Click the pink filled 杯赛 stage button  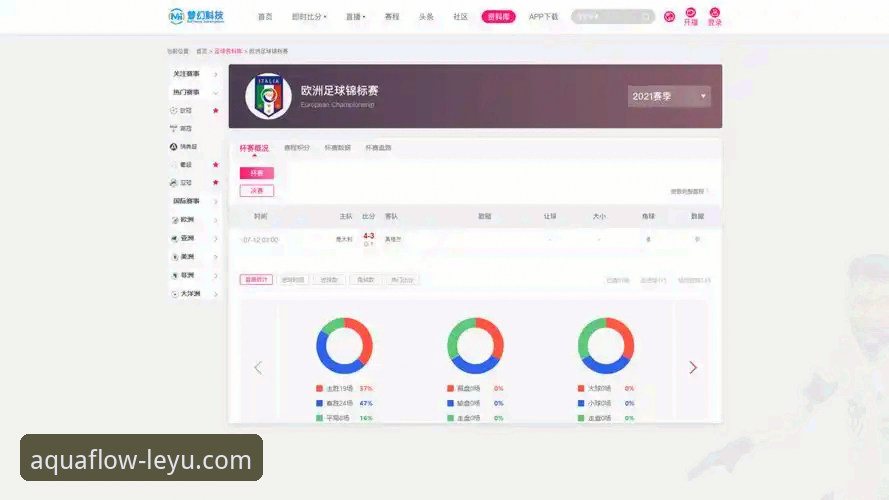257,173
